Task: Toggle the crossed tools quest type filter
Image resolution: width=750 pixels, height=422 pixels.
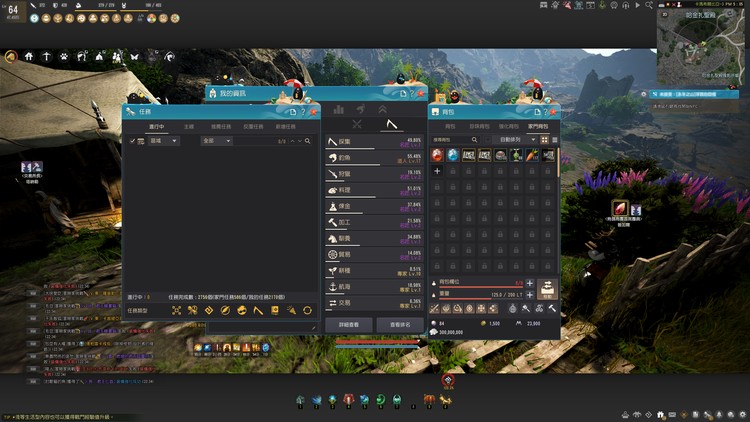Action: point(192,311)
